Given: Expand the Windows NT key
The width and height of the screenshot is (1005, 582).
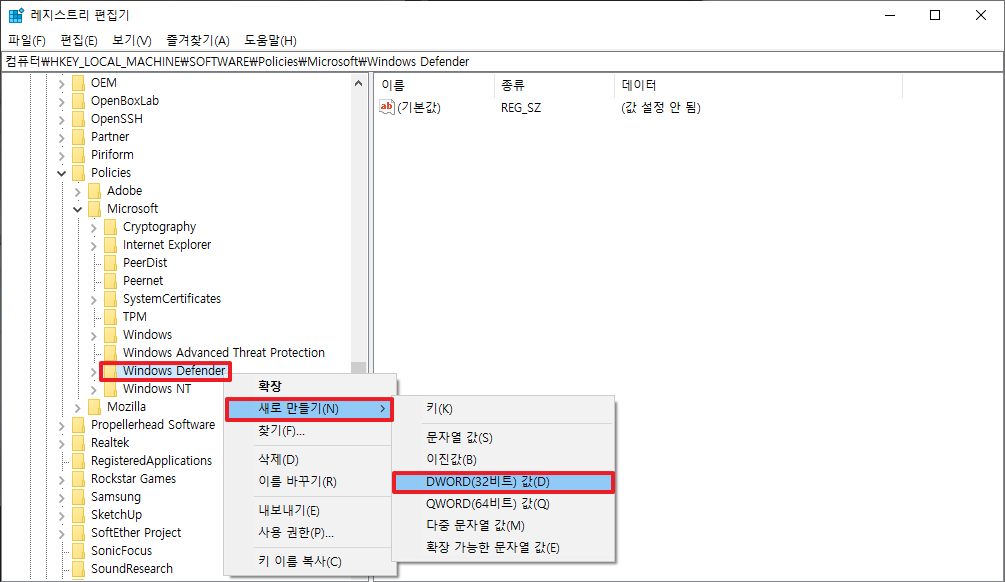Looking at the screenshot, I should [x=94, y=389].
